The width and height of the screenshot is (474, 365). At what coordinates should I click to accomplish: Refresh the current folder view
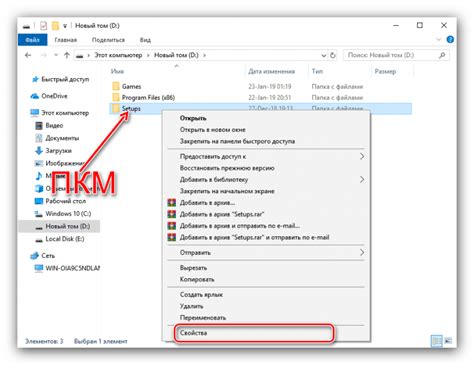pos(333,55)
